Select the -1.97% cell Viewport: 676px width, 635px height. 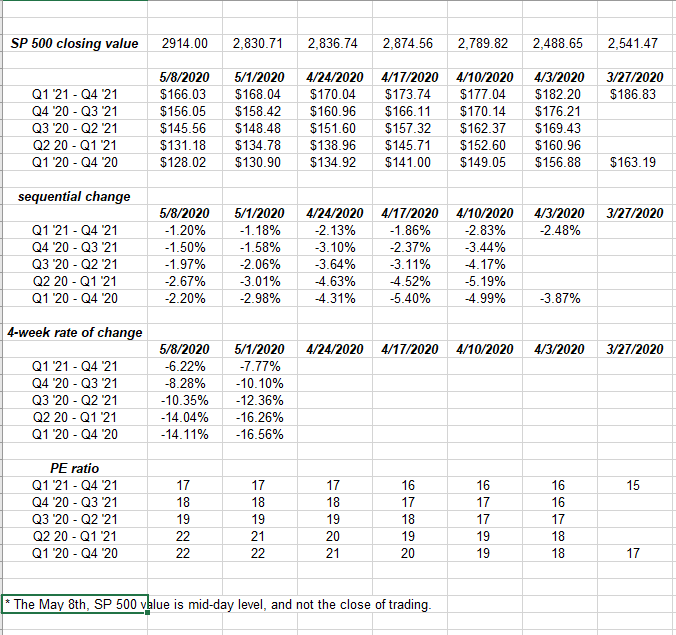click(x=185, y=265)
